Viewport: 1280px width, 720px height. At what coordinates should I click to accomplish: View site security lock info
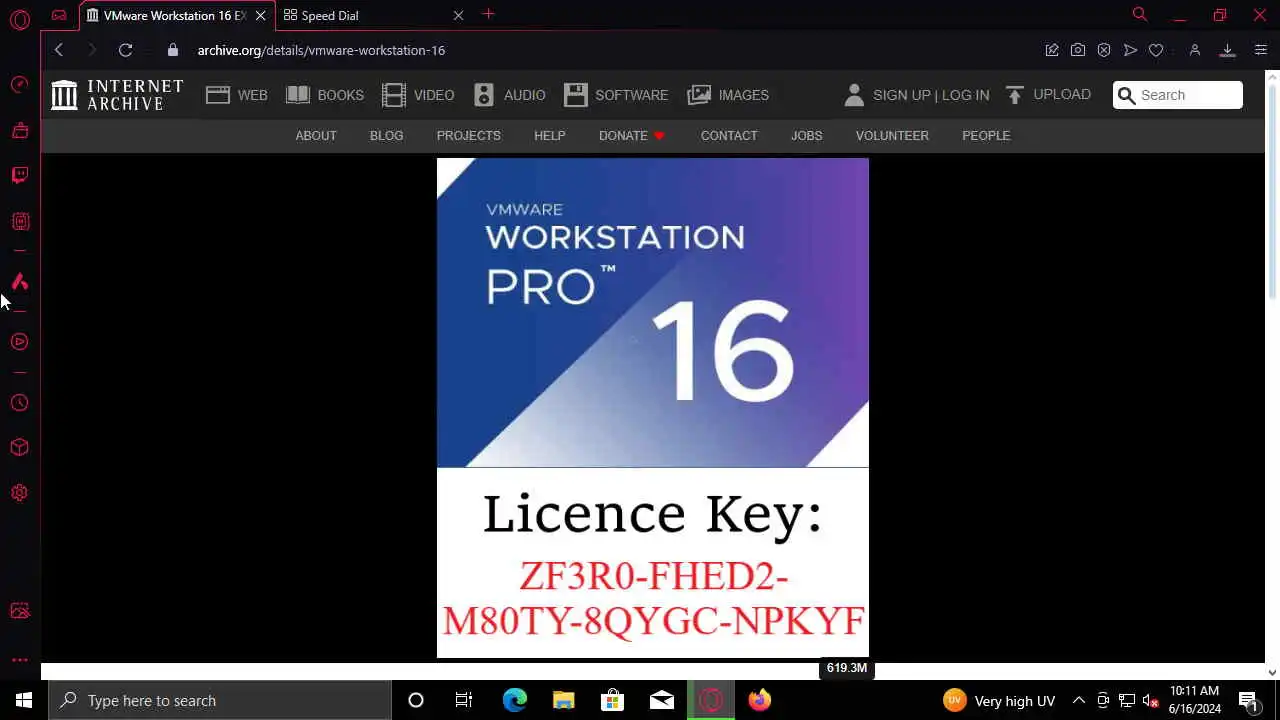pos(173,50)
